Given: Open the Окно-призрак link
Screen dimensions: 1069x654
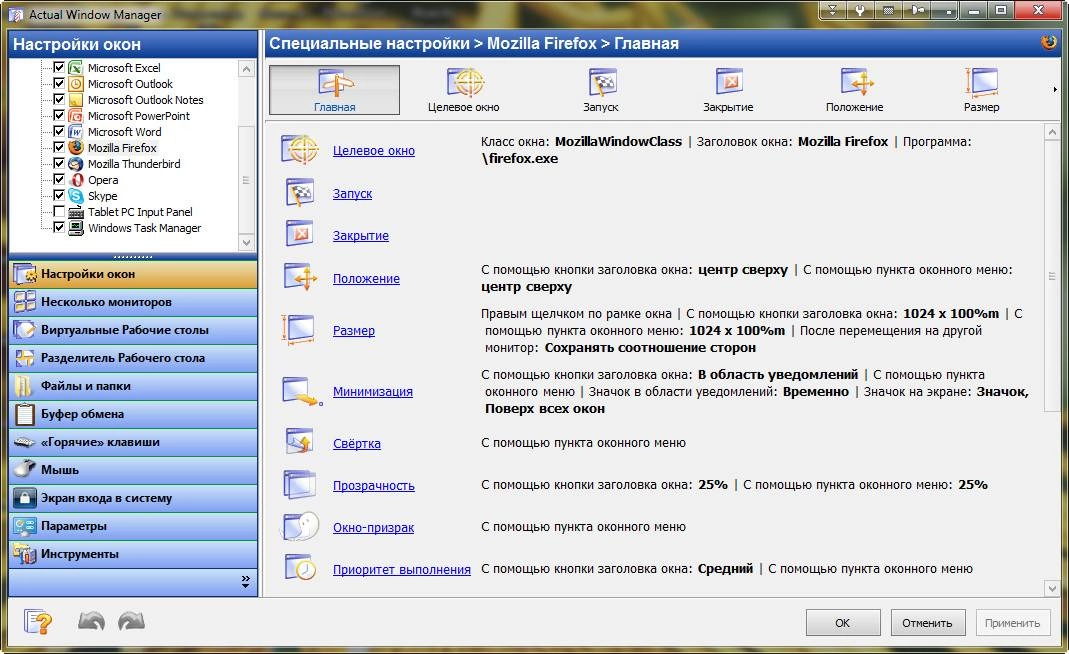Looking at the screenshot, I should (374, 528).
